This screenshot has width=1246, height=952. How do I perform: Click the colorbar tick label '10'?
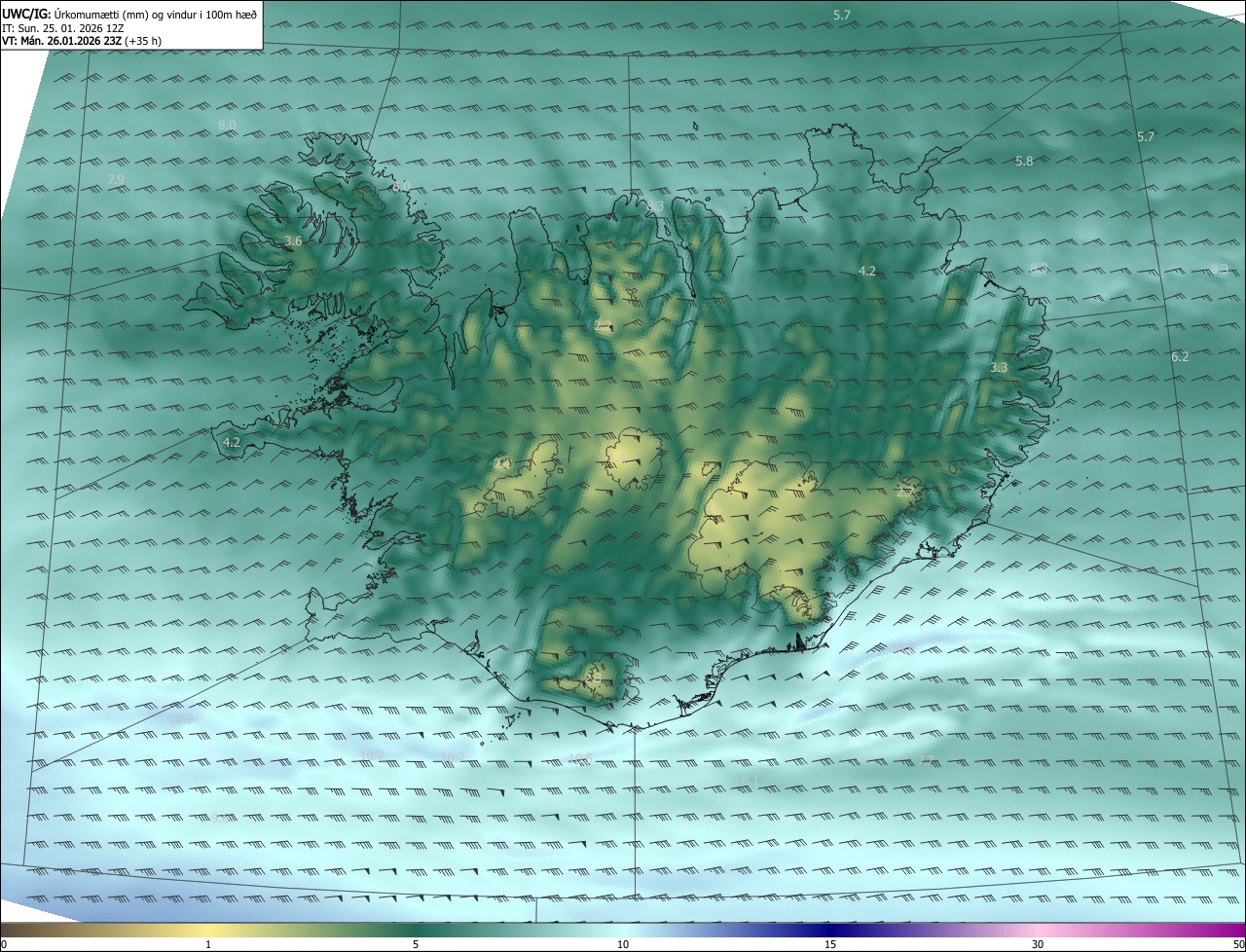coord(623,944)
